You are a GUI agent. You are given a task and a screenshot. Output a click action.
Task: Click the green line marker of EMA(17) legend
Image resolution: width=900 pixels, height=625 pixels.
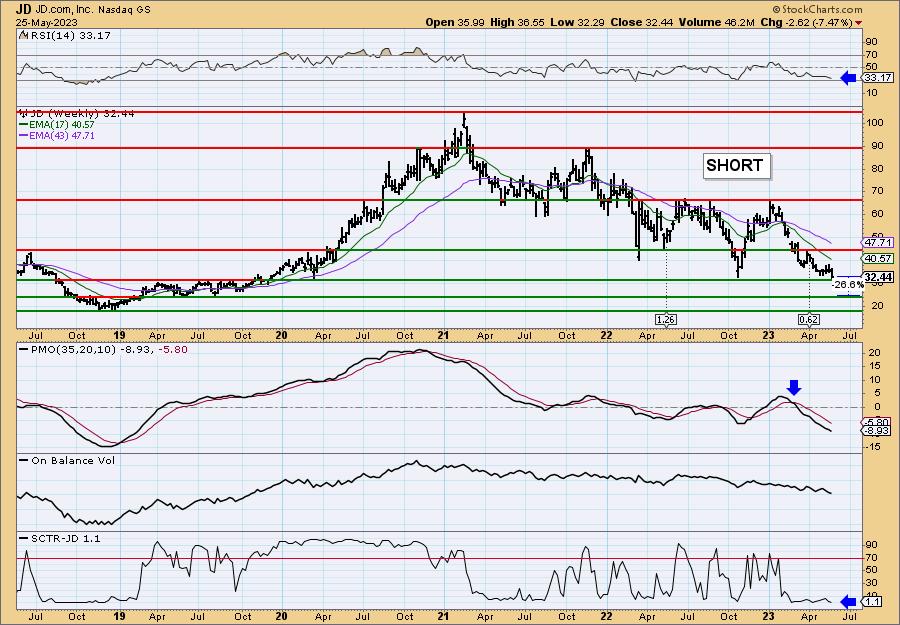click(x=24, y=125)
